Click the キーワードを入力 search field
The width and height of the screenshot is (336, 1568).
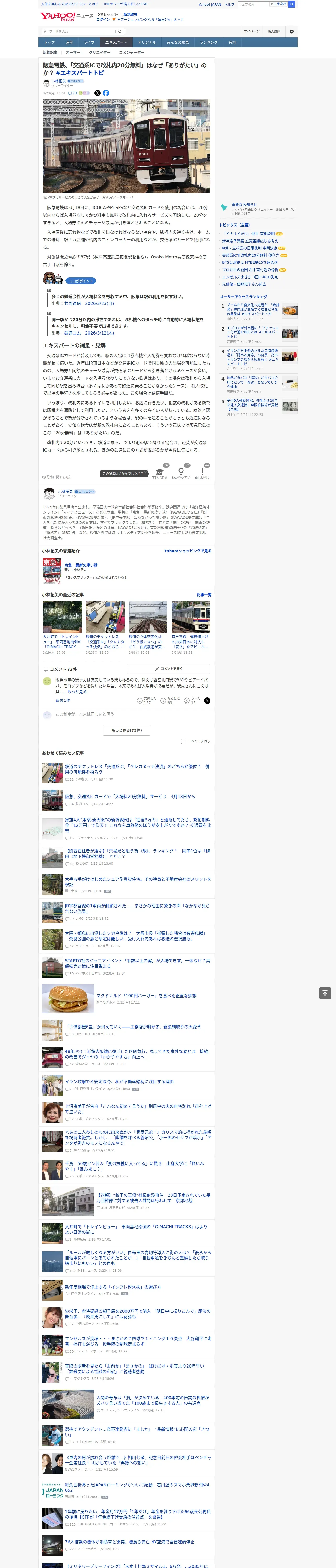(x=79, y=32)
